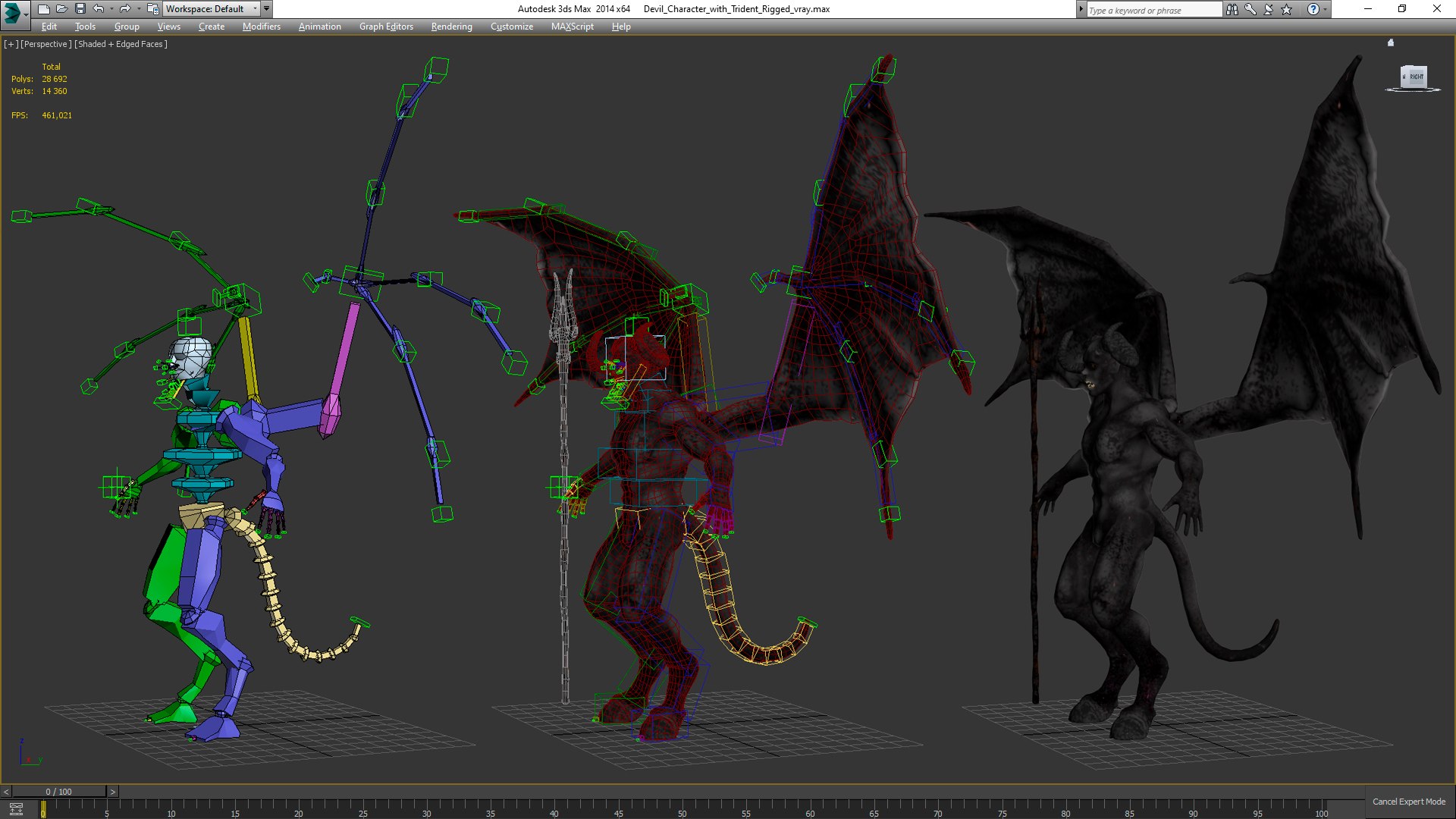Open the Workspace: Default dropdown
This screenshot has width=1456, height=819.
pyautogui.click(x=212, y=9)
